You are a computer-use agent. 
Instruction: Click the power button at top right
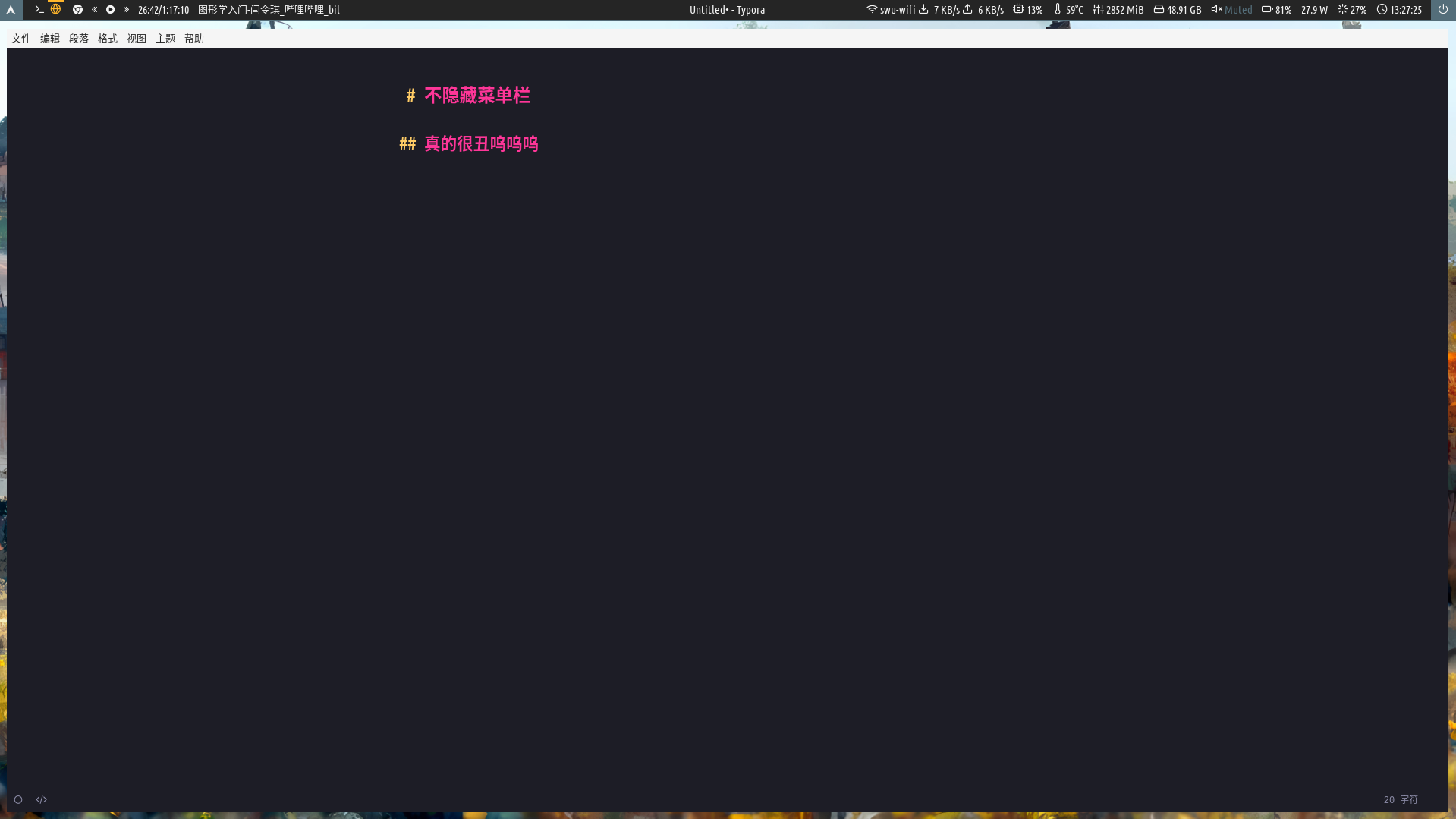[1442, 10]
